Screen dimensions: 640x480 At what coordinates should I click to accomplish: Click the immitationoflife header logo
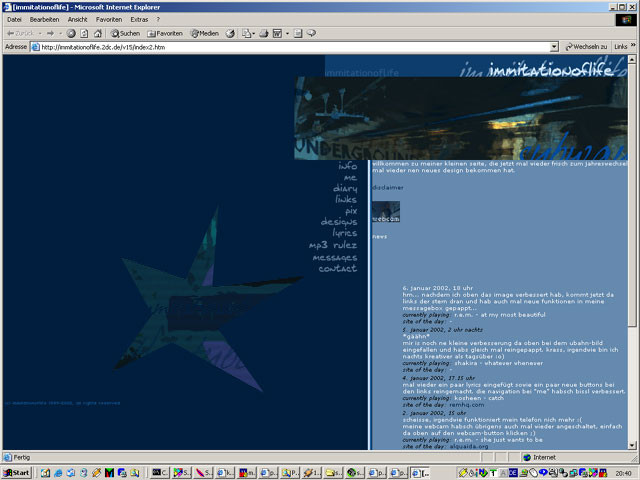click(x=551, y=70)
